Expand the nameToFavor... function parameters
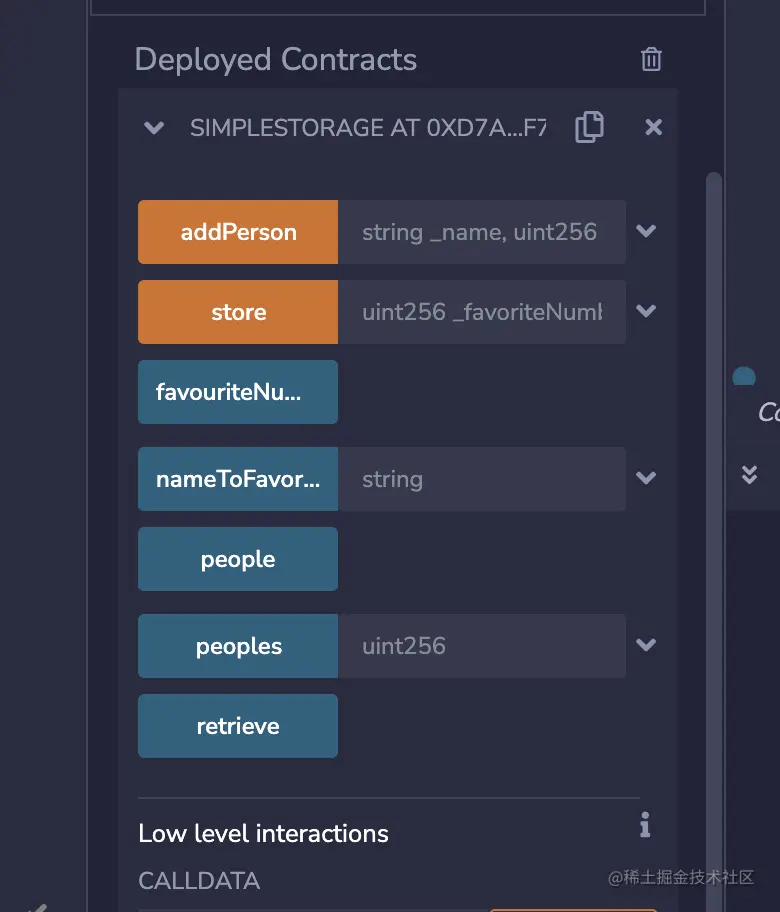Screen dimensions: 780x912 [x=646, y=478]
